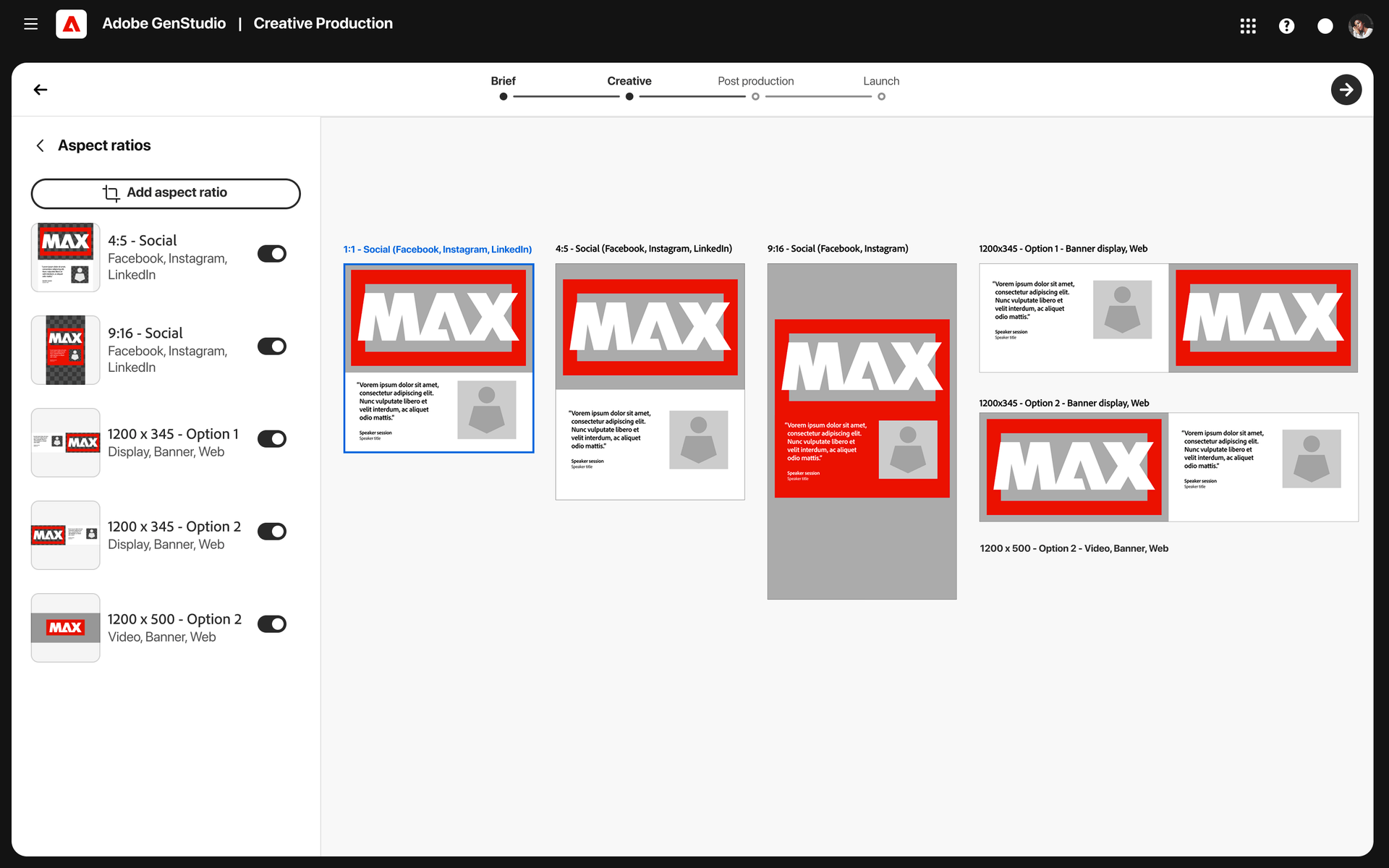Disable 1200 x 345 - Option 2 switch
The width and height of the screenshot is (1389, 868).
coord(272,532)
